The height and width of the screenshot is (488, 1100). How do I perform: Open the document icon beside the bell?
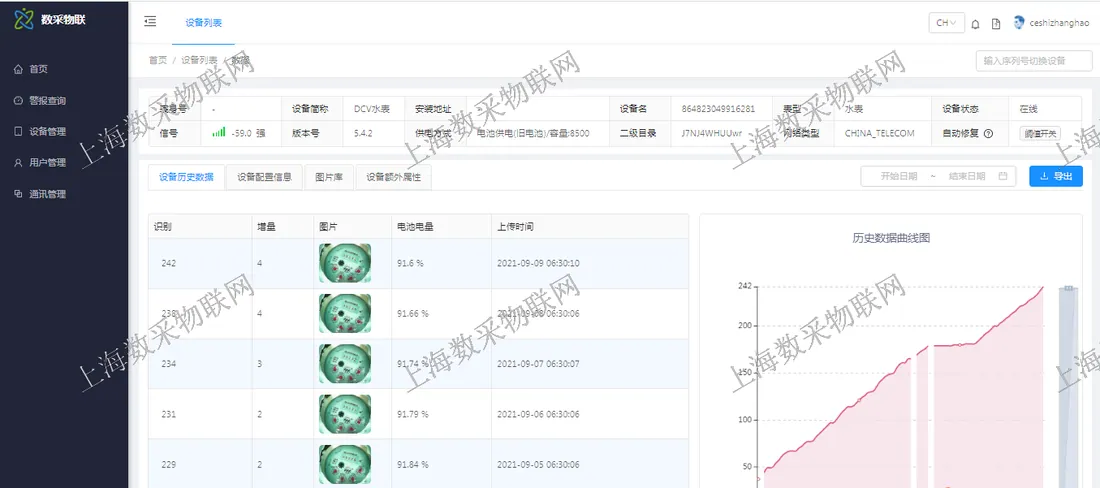pos(995,24)
